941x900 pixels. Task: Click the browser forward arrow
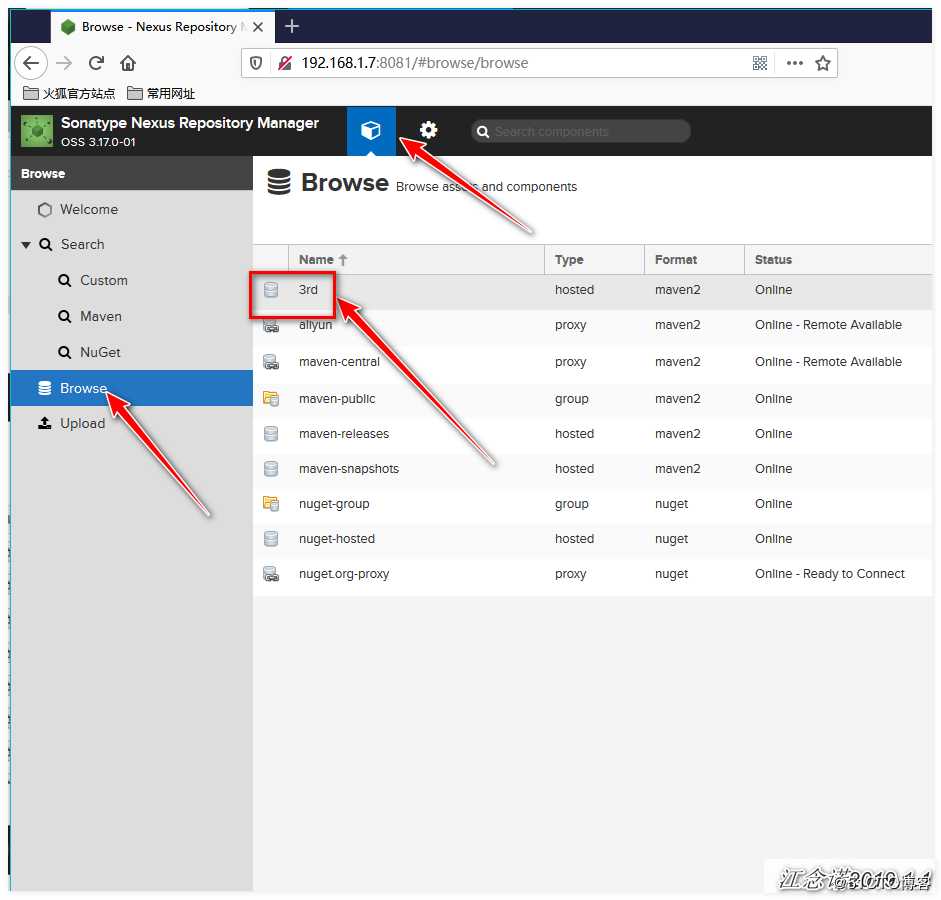coord(64,62)
